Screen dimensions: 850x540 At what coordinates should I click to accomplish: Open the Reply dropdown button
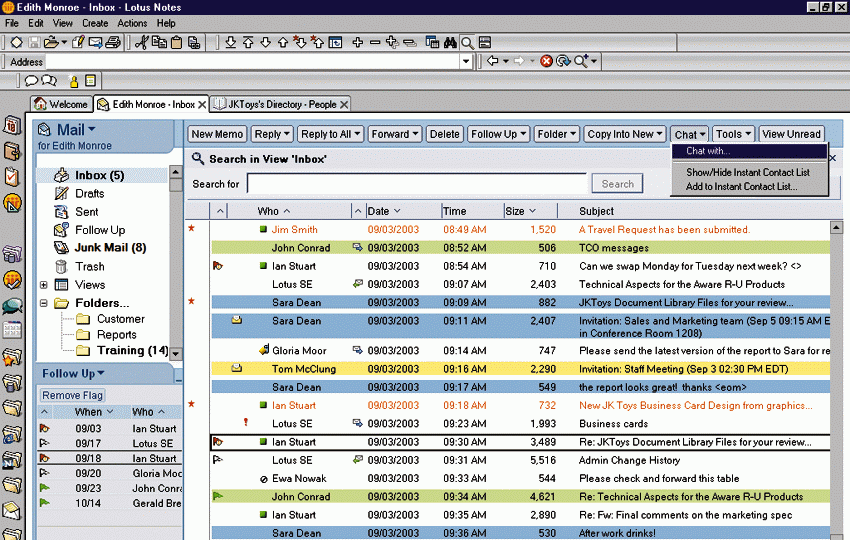click(272, 134)
